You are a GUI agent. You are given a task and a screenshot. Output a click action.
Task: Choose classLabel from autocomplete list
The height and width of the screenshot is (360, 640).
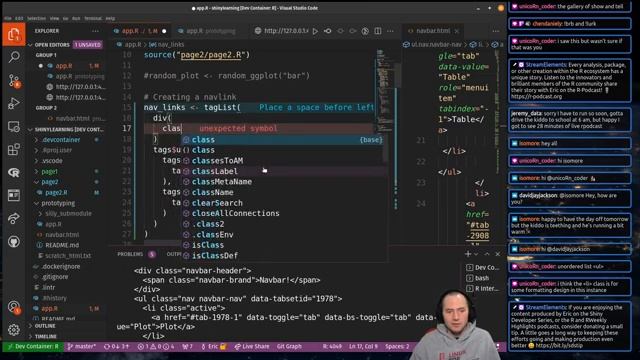click(284, 171)
